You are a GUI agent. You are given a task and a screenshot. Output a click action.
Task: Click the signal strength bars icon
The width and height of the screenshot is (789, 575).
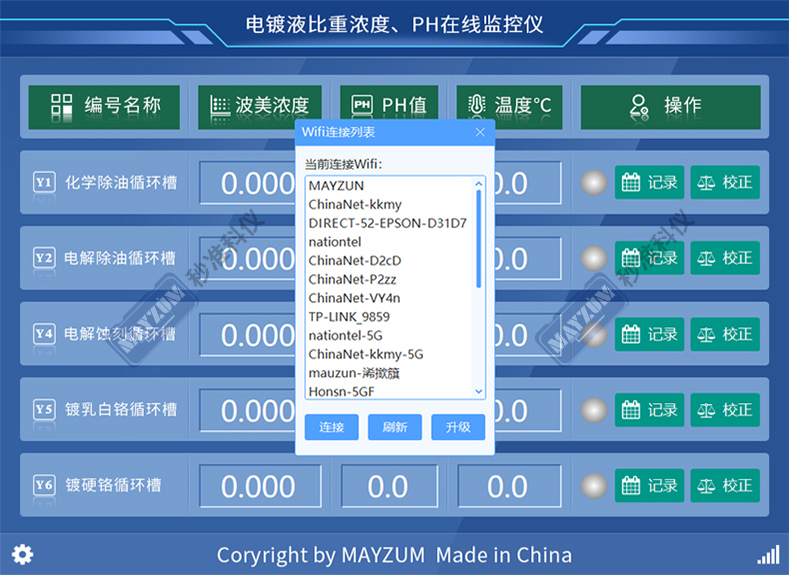point(767,554)
